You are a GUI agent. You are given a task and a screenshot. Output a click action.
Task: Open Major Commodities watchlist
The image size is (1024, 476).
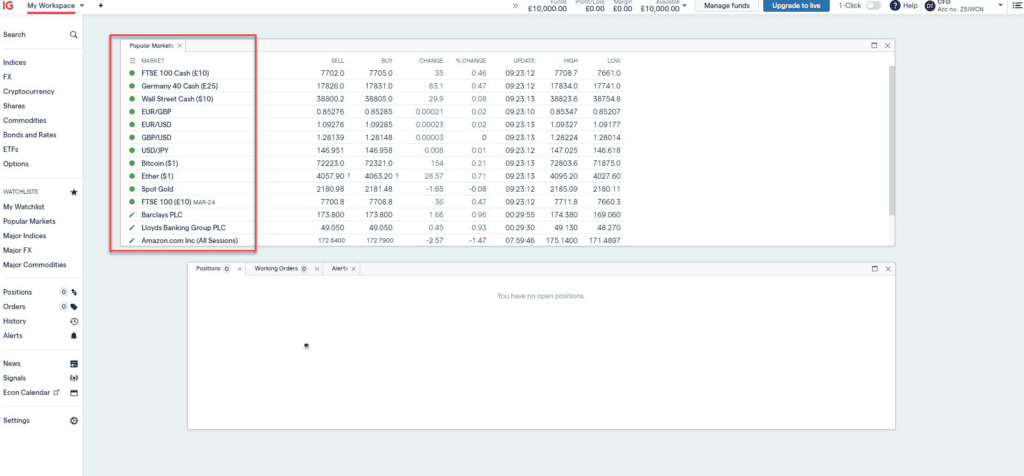coord(35,264)
